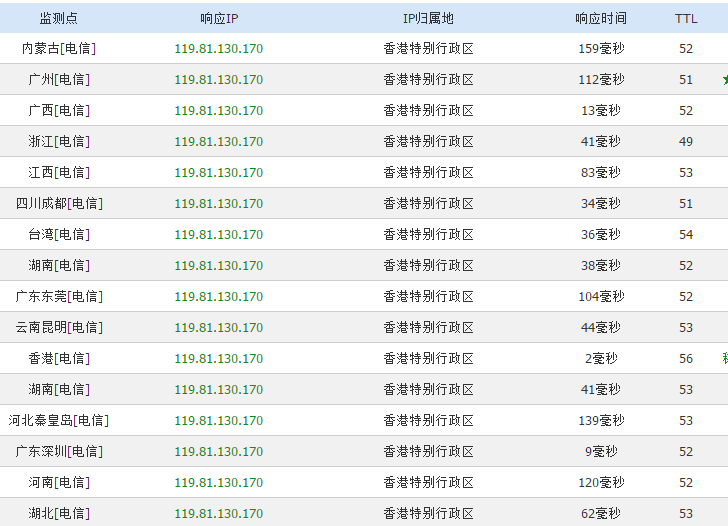
Task: Select the 湖北[电信] monitoring point
Action: (58, 513)
